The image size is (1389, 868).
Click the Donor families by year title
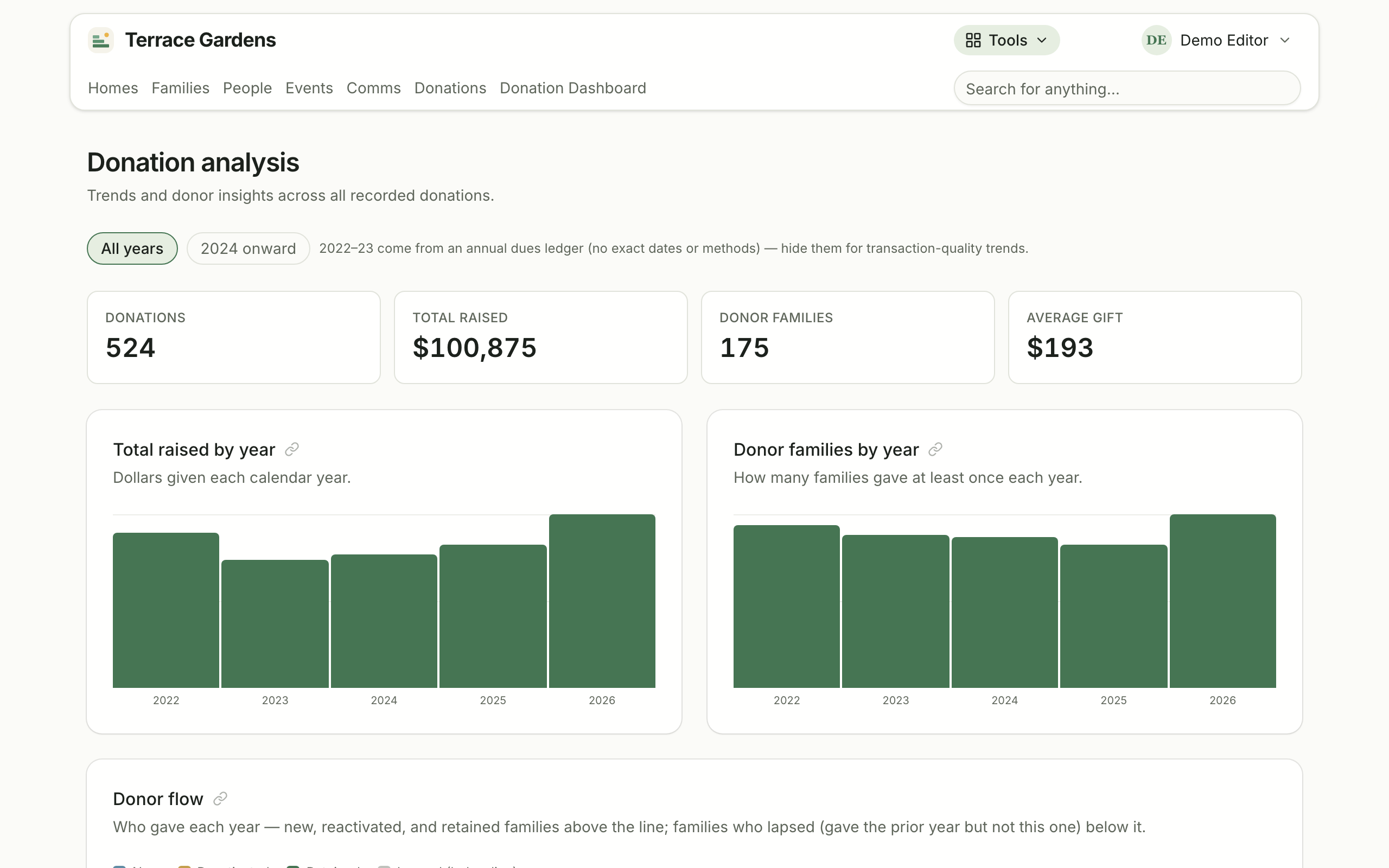point(826,450)
